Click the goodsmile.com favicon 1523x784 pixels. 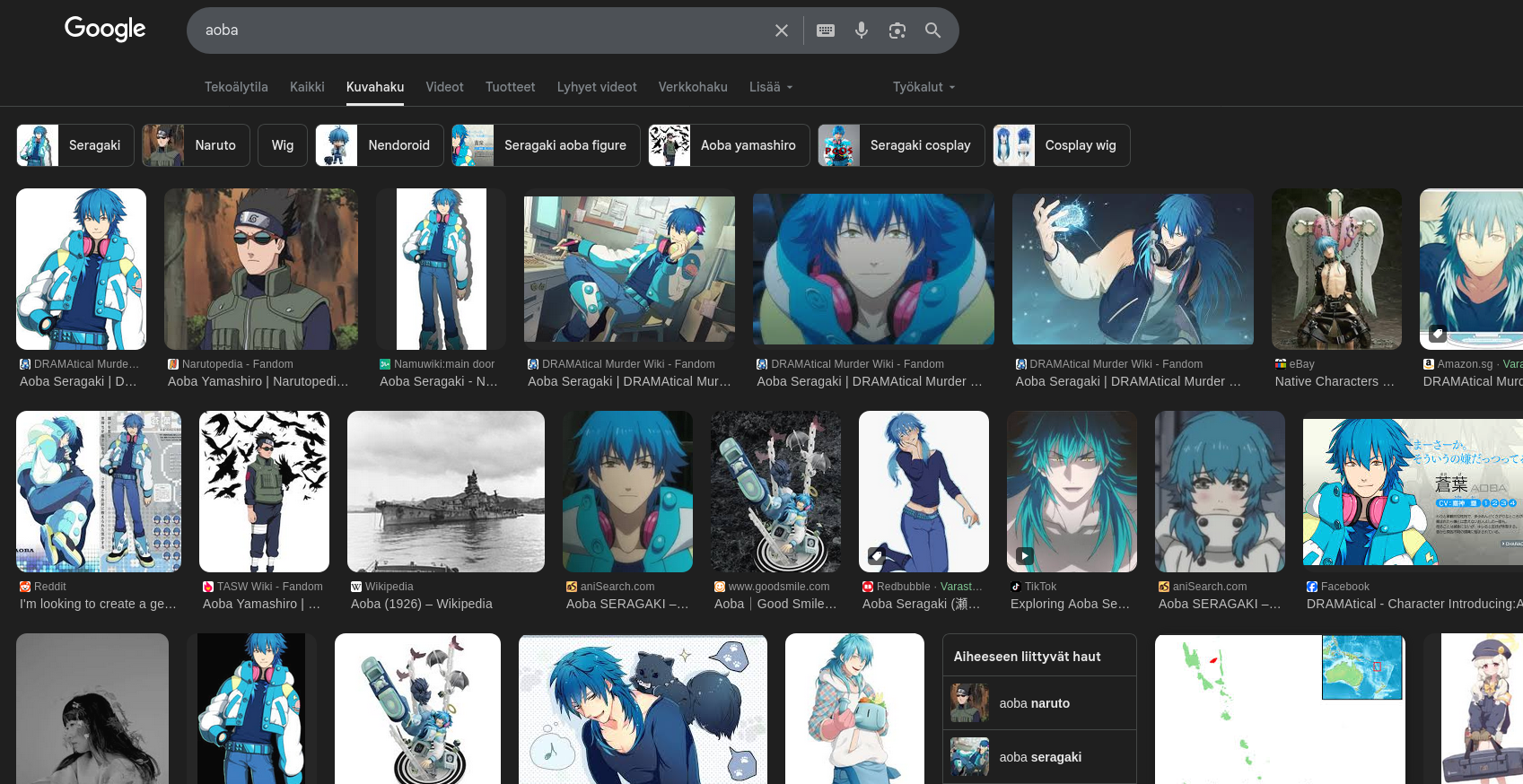pyautogui.click(x=720, y=587)
